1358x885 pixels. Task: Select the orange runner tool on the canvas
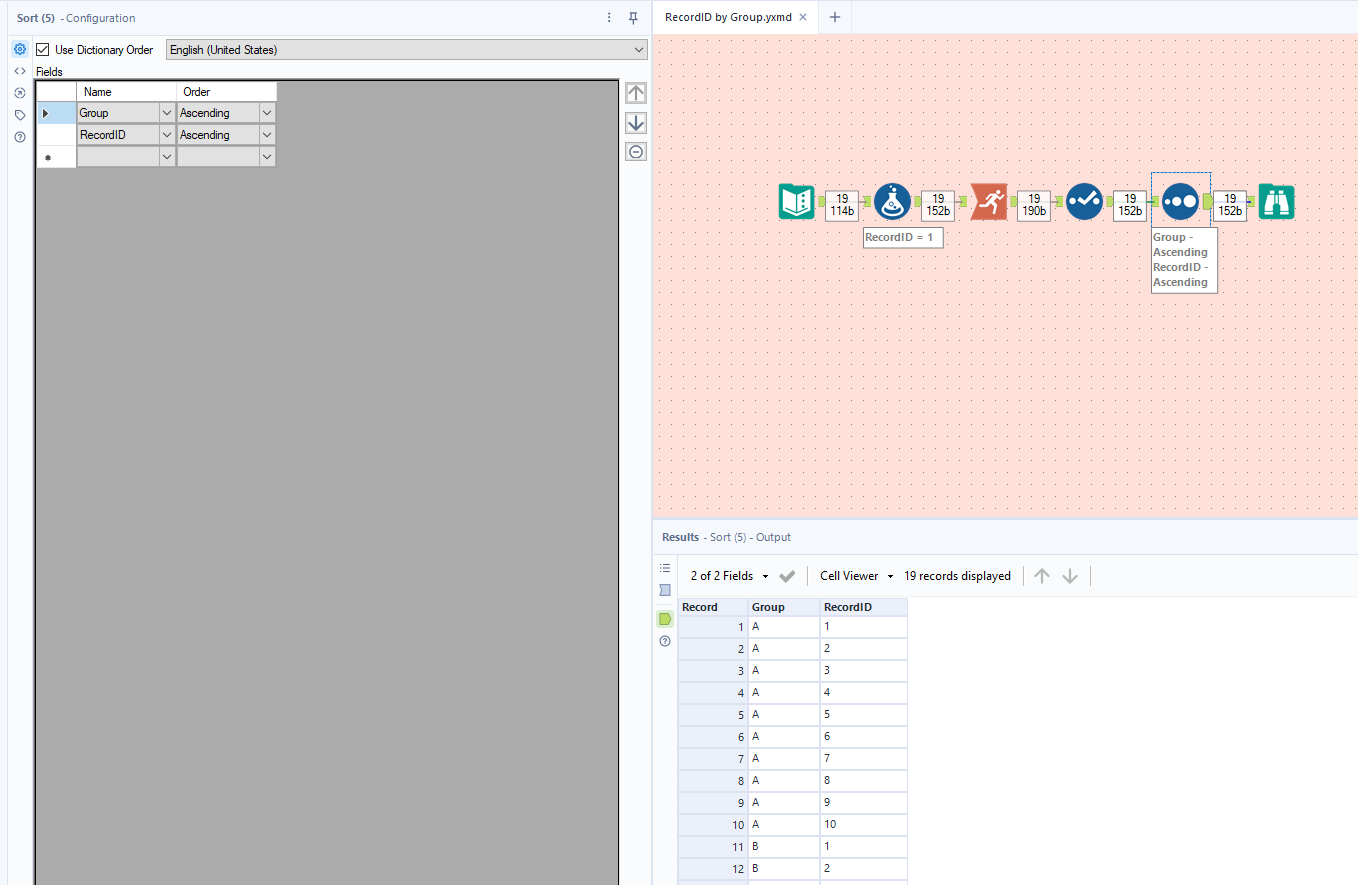(989, 201)
